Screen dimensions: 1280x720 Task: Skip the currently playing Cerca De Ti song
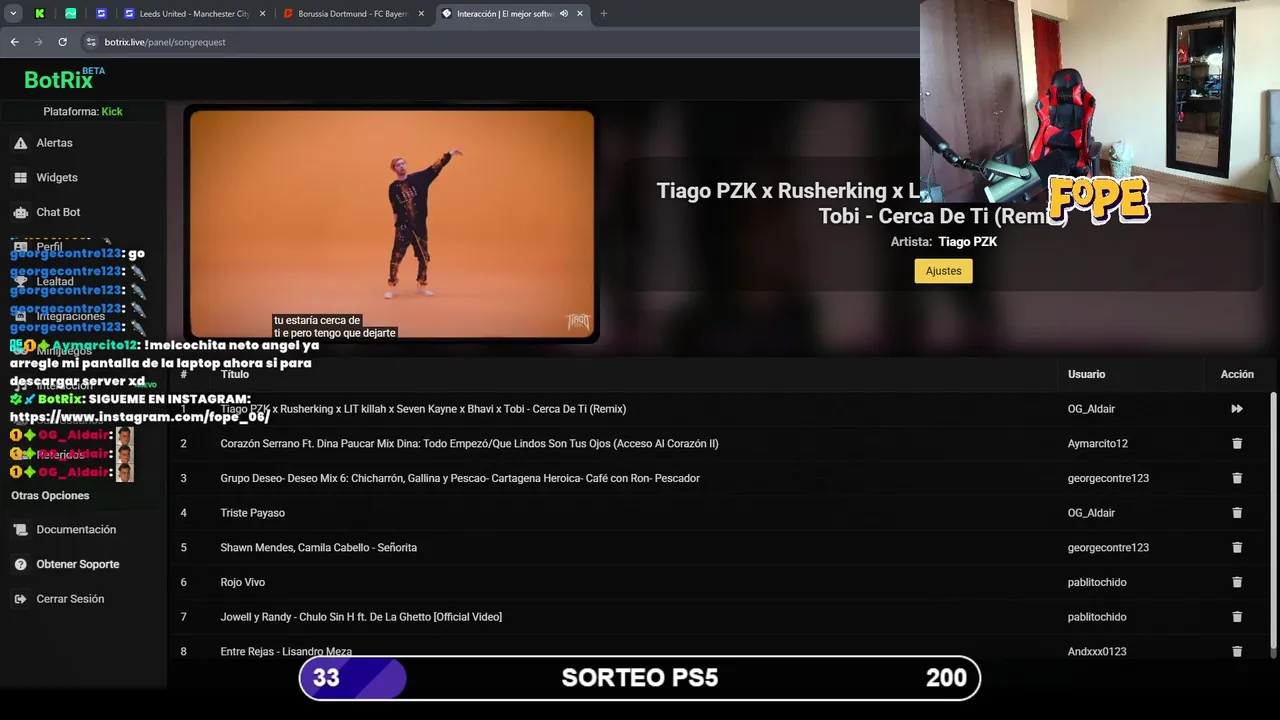click(1237, 409)
